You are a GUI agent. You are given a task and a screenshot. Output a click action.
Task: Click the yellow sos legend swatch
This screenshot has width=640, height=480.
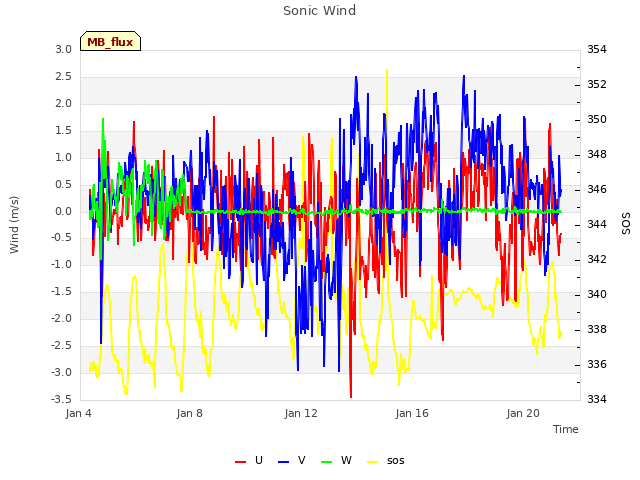point(373,462)
